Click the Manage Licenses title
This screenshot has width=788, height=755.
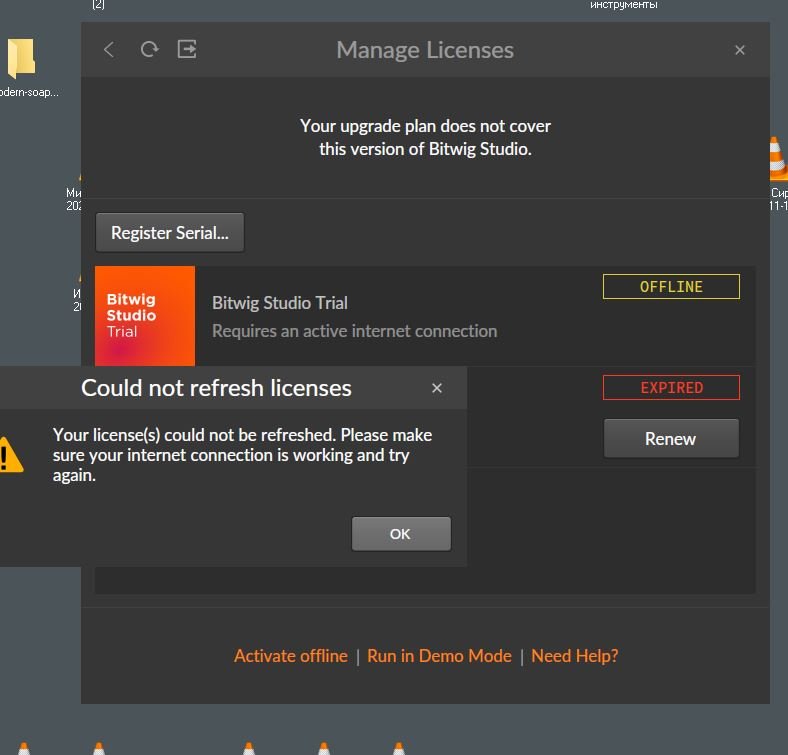click(425, 50)
